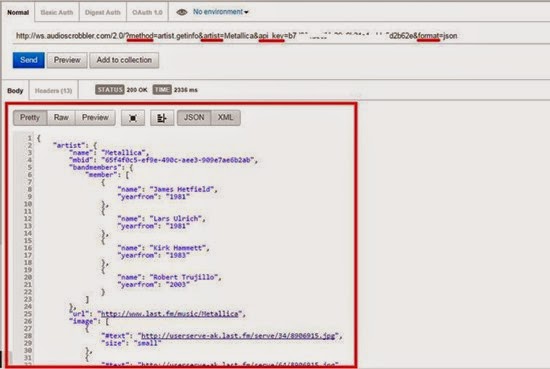Toggle Raw response view
Screen dimensions: 550x369
(x=61, y=118)
